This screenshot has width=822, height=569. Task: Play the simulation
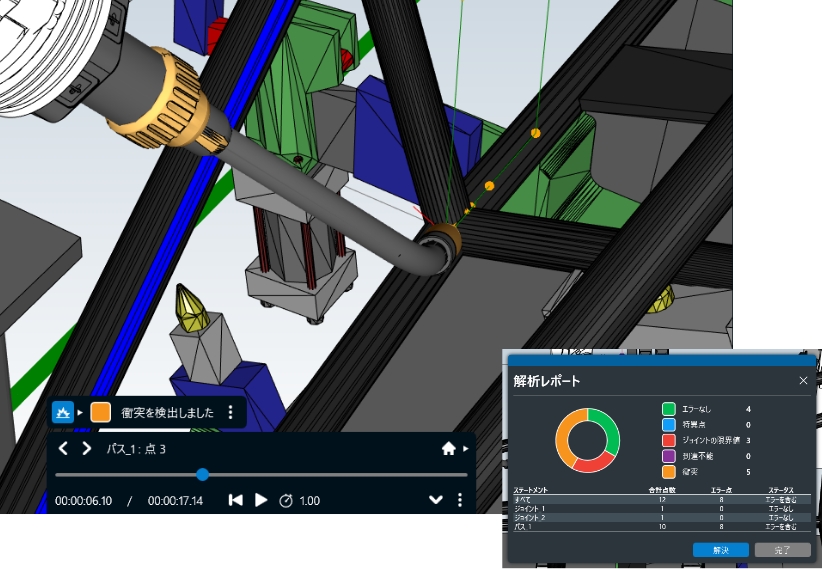[x=261, y=500]
